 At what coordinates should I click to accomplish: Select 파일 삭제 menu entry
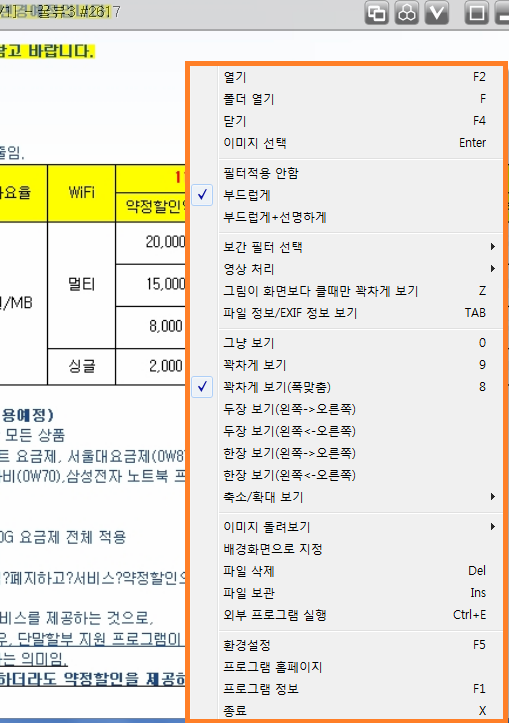tap(361, 571)
